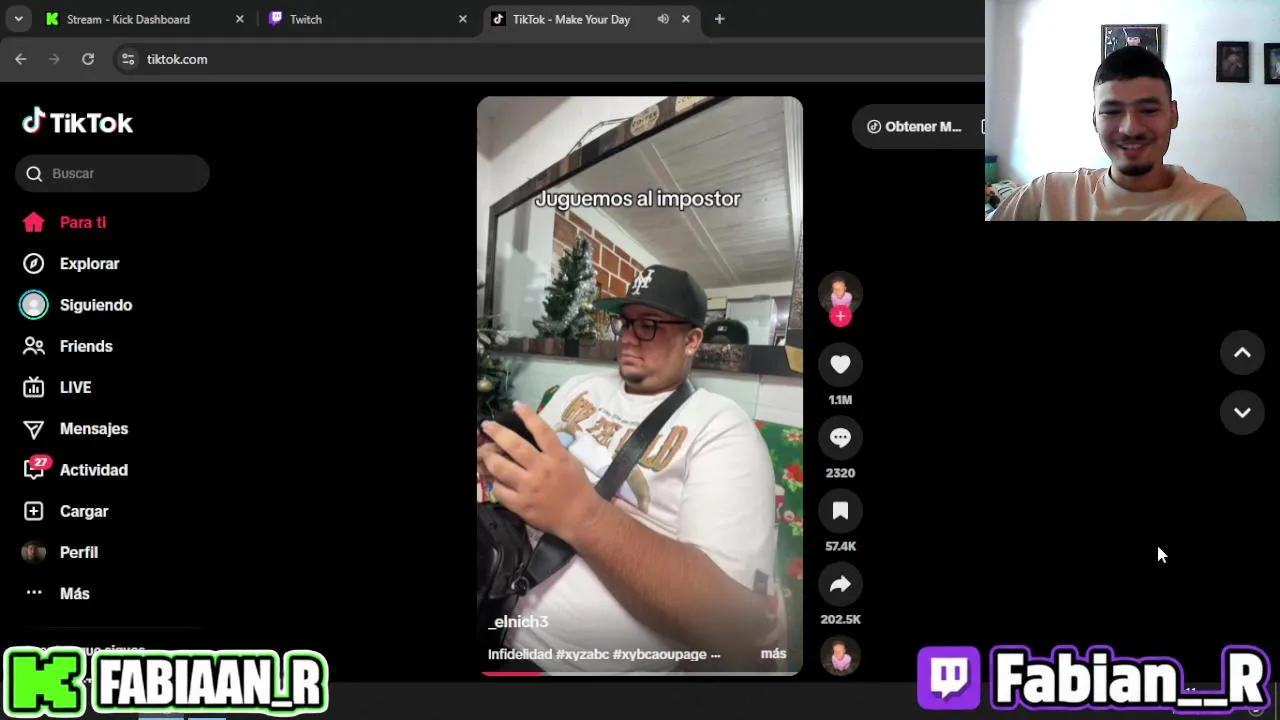Click the #xybcaoupage hashtag
This screenshot has height=720, width=1280.
(x=660, y=654)
